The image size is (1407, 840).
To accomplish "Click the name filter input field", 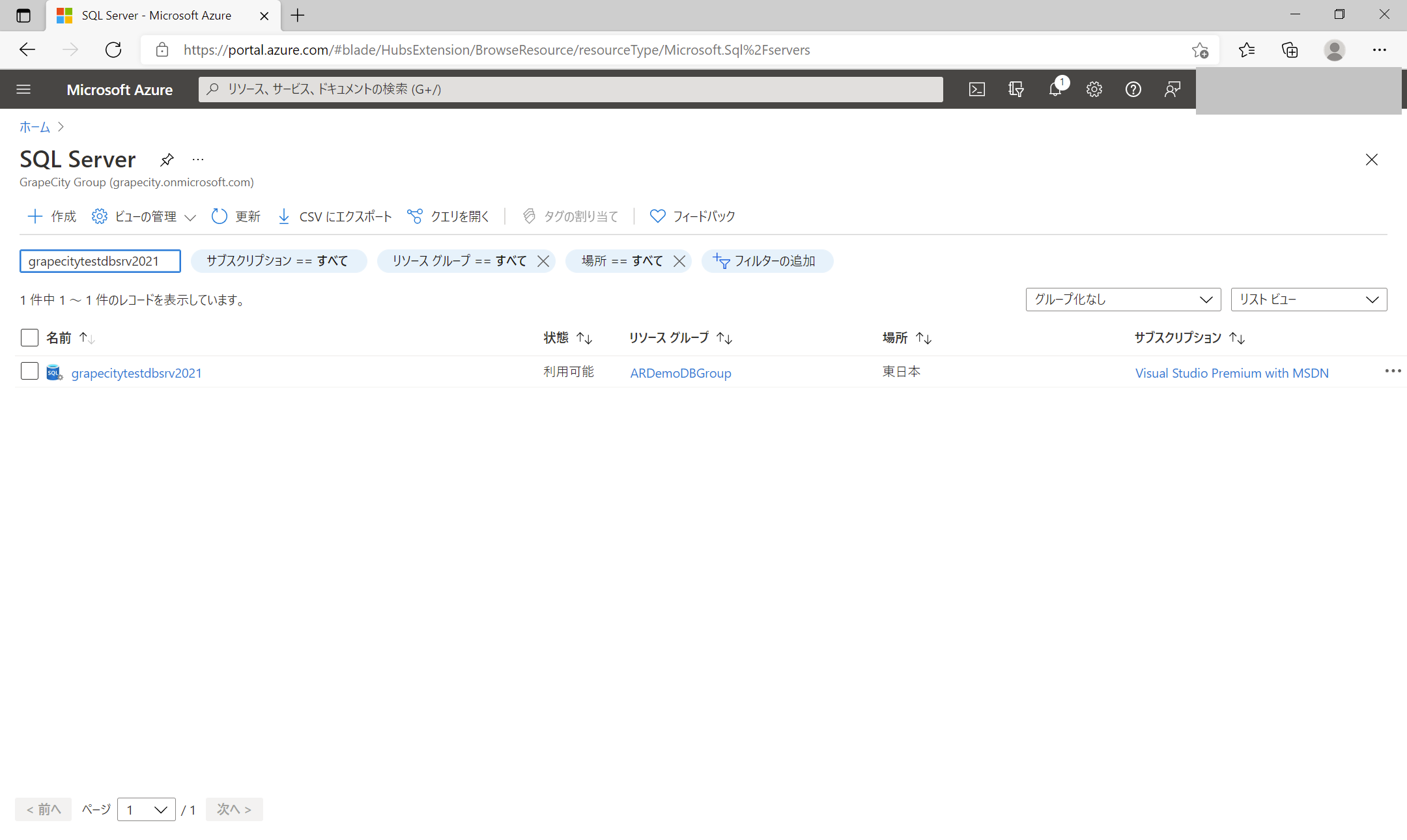I will point(100,261).
